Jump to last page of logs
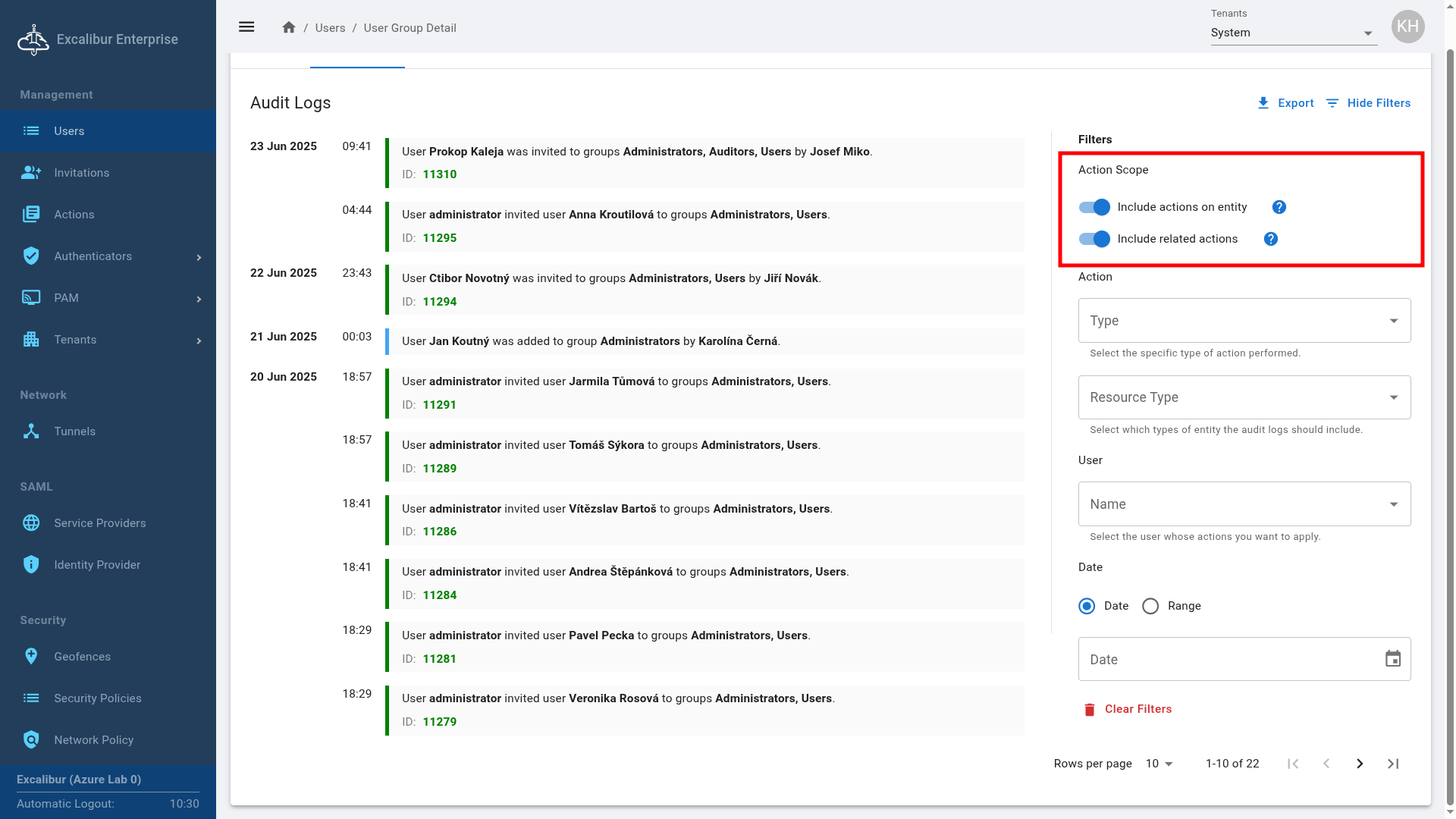 coord(1393,764)
